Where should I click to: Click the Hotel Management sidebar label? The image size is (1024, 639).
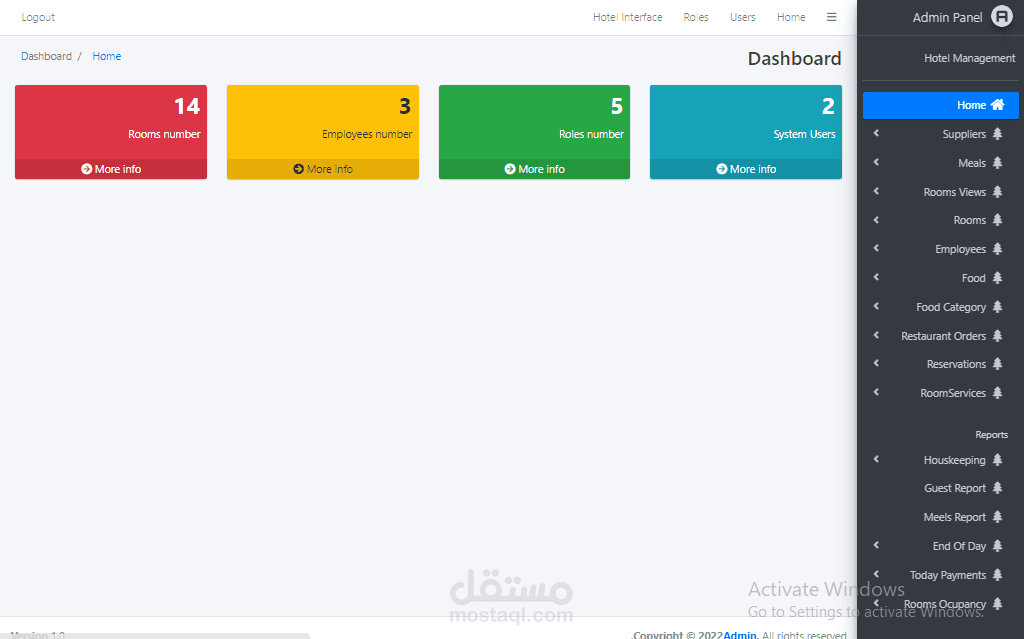[969, 58]
